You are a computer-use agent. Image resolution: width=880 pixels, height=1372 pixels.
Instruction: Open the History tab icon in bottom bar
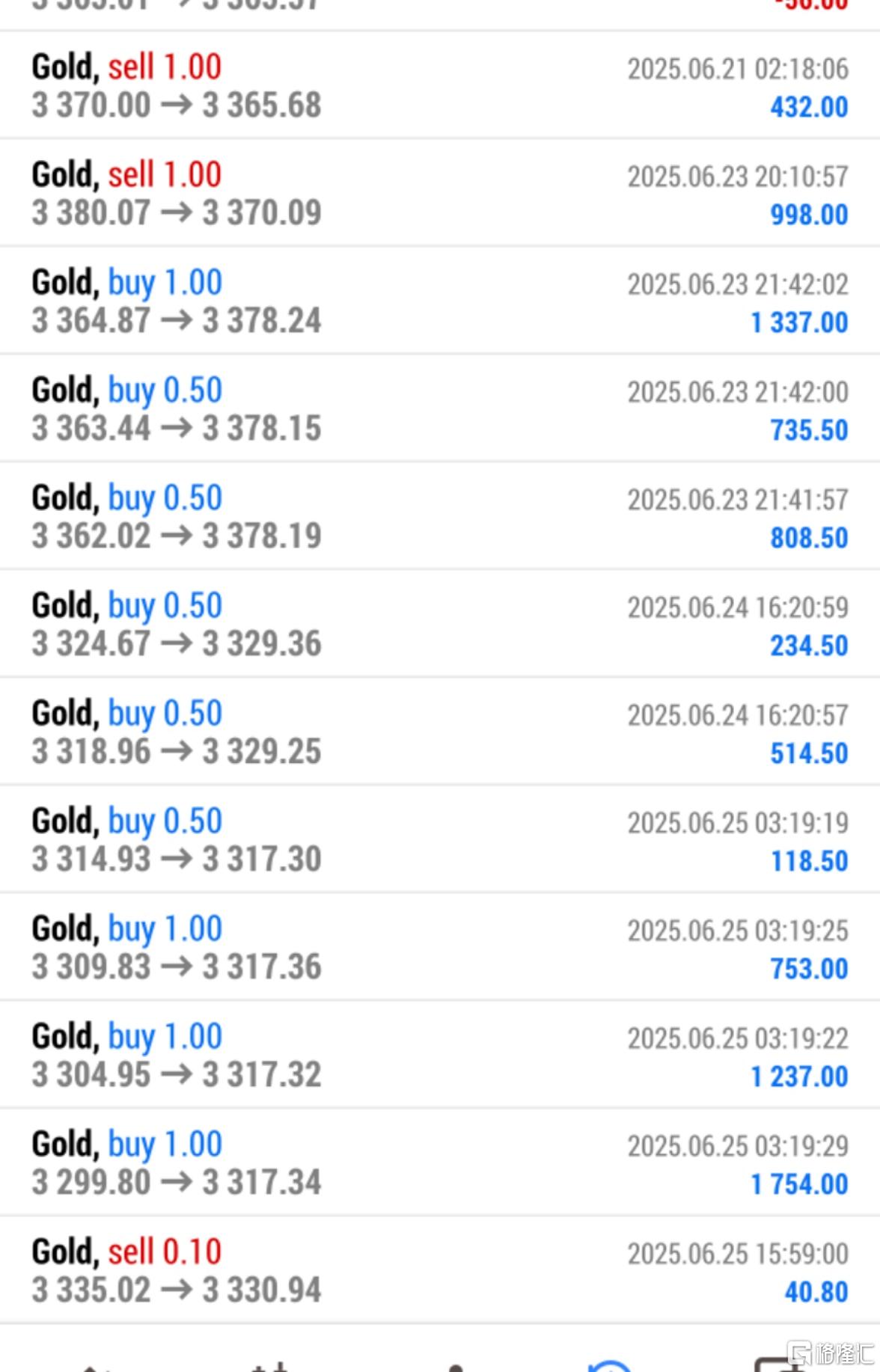tap(611, 1365)
